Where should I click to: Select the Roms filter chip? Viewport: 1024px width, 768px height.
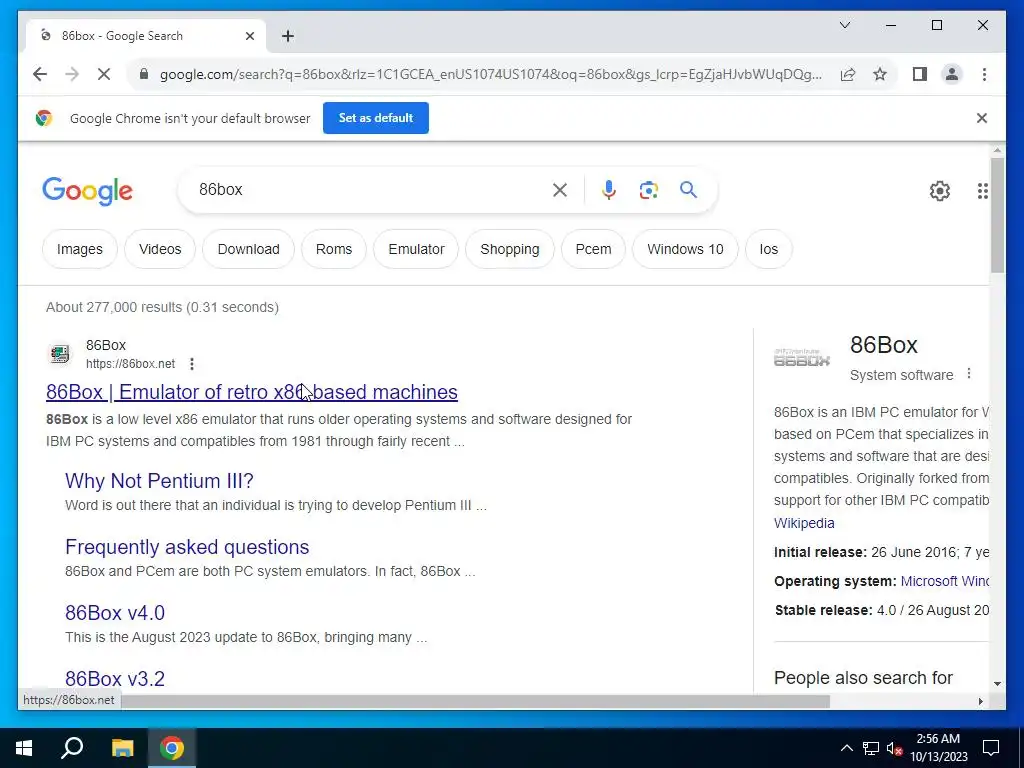click(x=334, y=249)
